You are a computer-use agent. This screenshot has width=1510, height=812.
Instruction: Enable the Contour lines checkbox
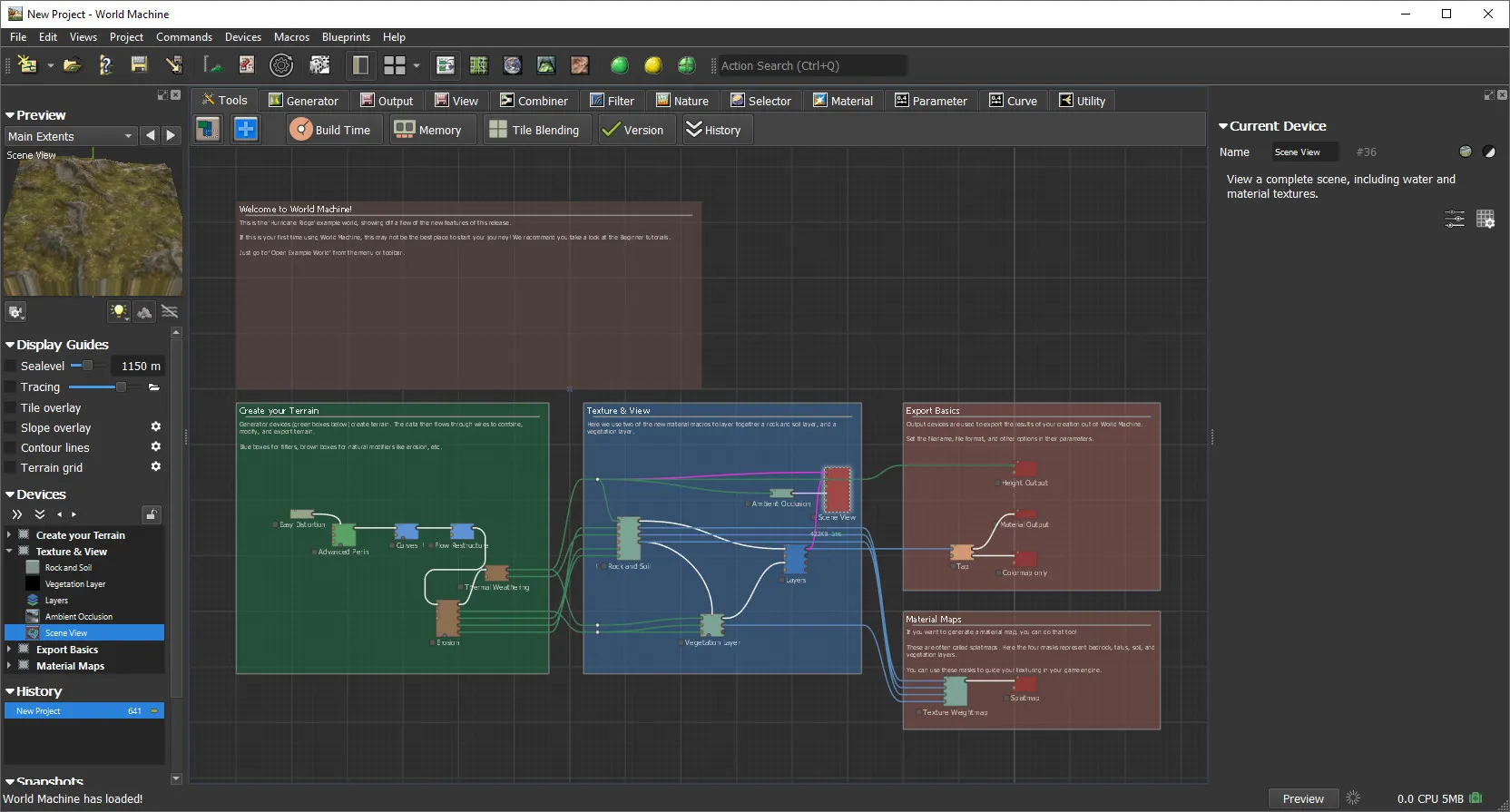point(11,448)
